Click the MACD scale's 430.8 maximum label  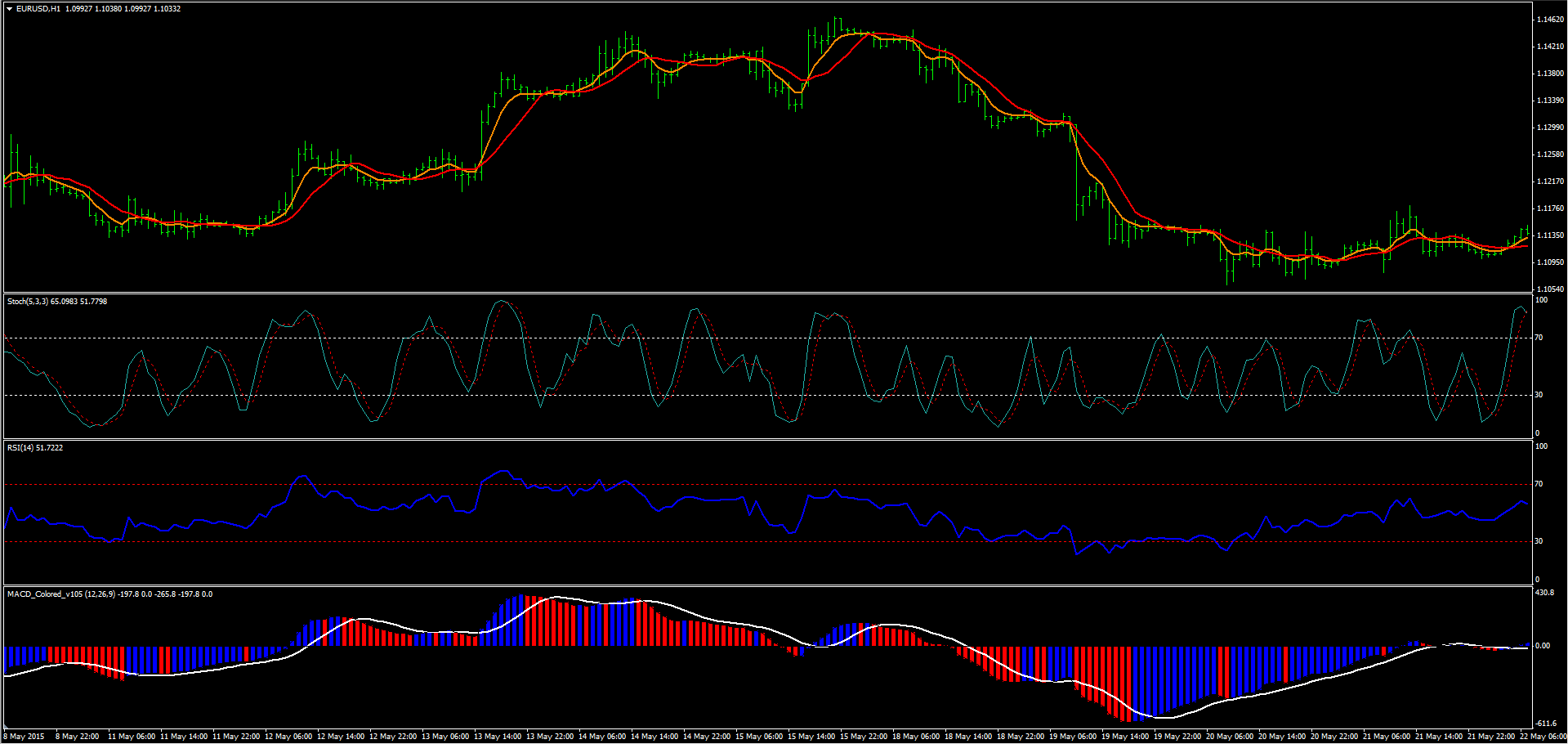(x=1544, y=593)
